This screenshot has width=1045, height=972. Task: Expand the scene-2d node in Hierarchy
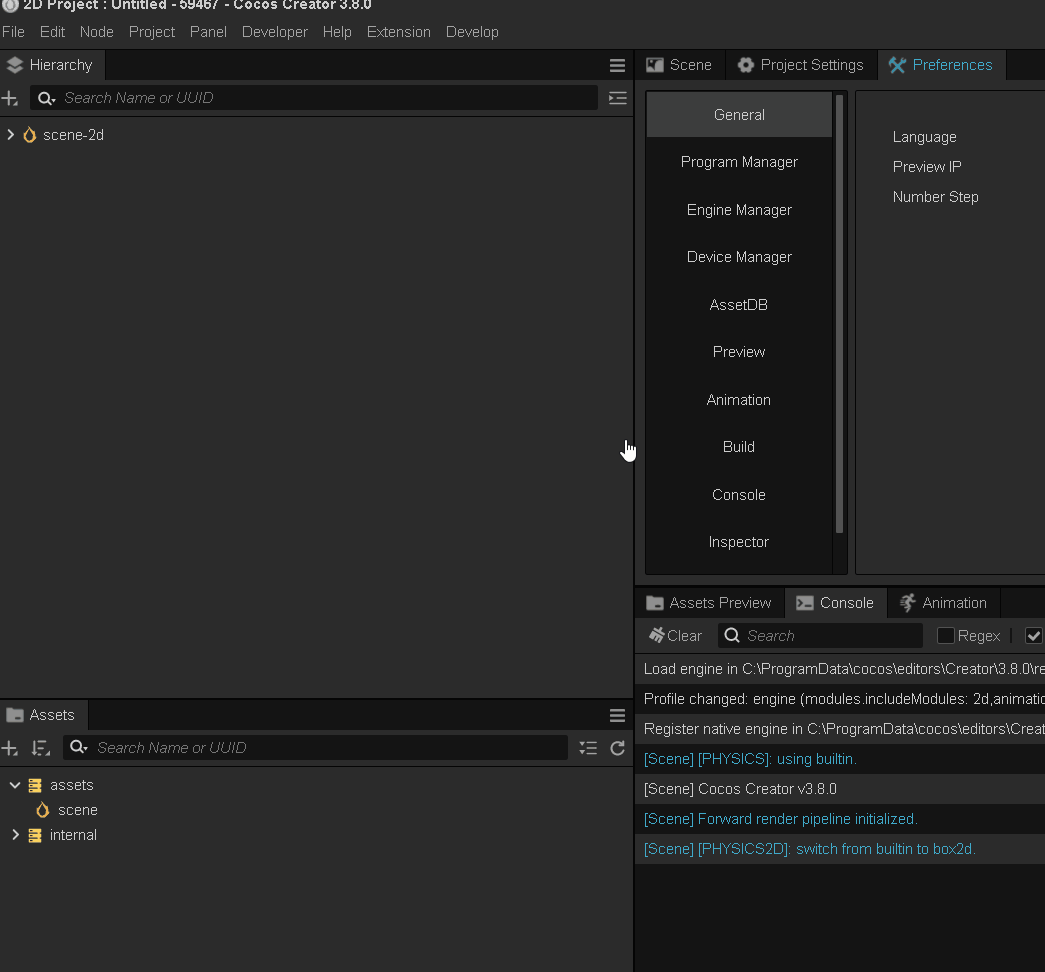click(11, 135)
